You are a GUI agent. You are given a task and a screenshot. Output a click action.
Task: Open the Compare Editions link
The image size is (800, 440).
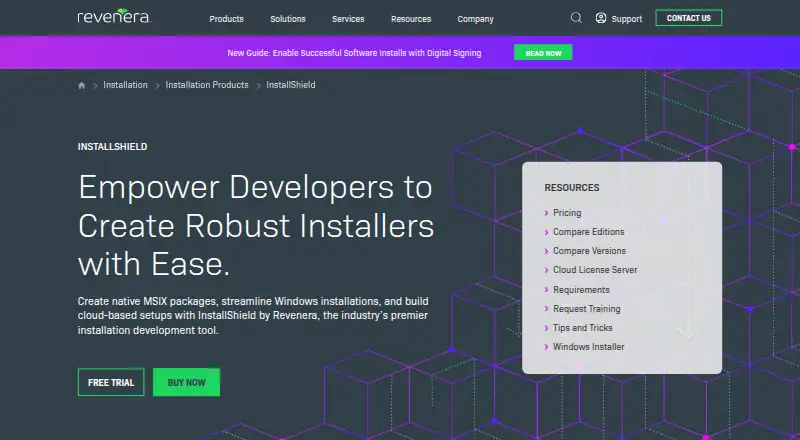click(589, 232)
